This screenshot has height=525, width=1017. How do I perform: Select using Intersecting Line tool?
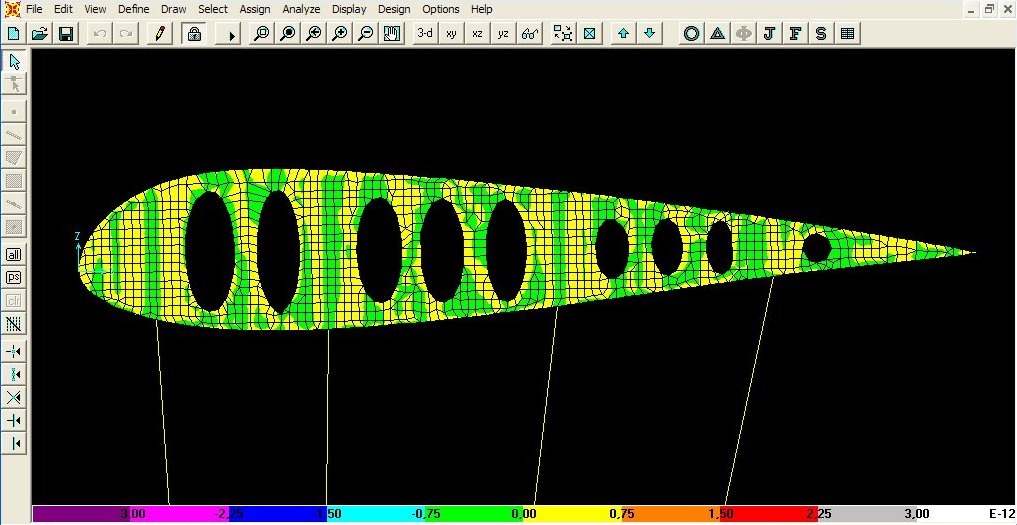point(14,323)
